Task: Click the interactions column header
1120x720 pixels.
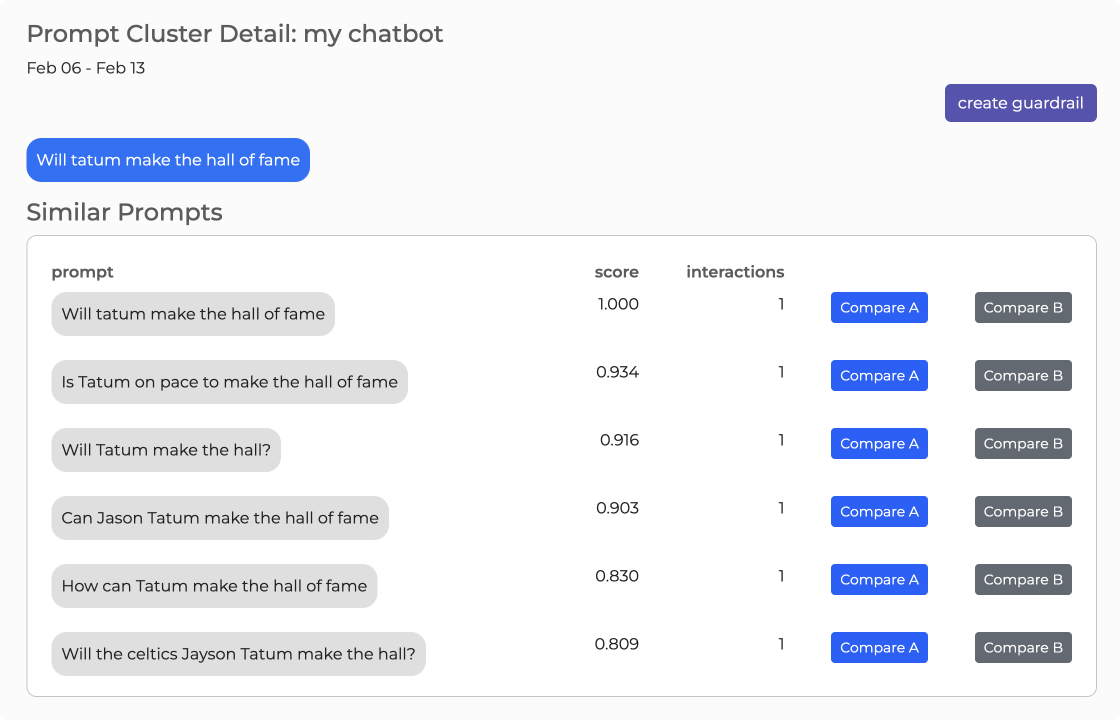Action: click(735, 272)
